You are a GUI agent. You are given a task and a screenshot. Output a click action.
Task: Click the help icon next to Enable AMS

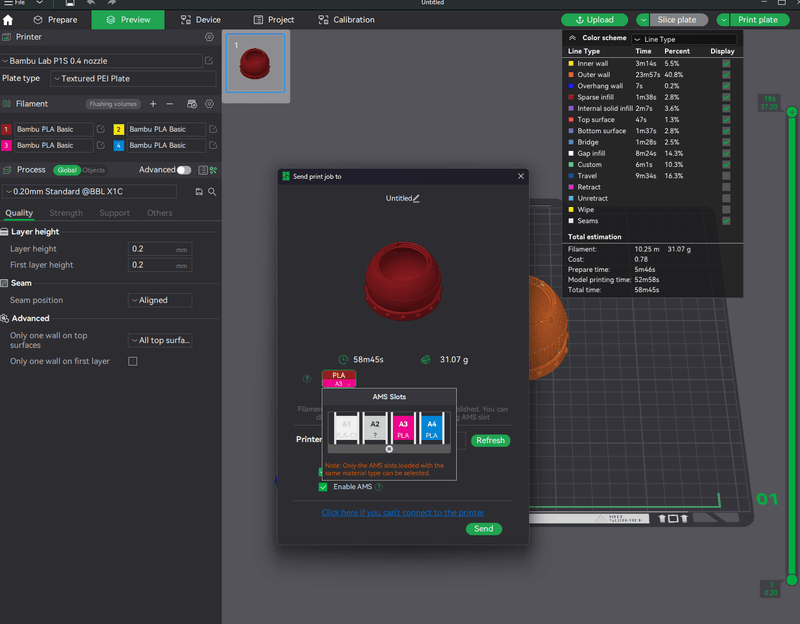pyautogui.click(x=379, y=487)
